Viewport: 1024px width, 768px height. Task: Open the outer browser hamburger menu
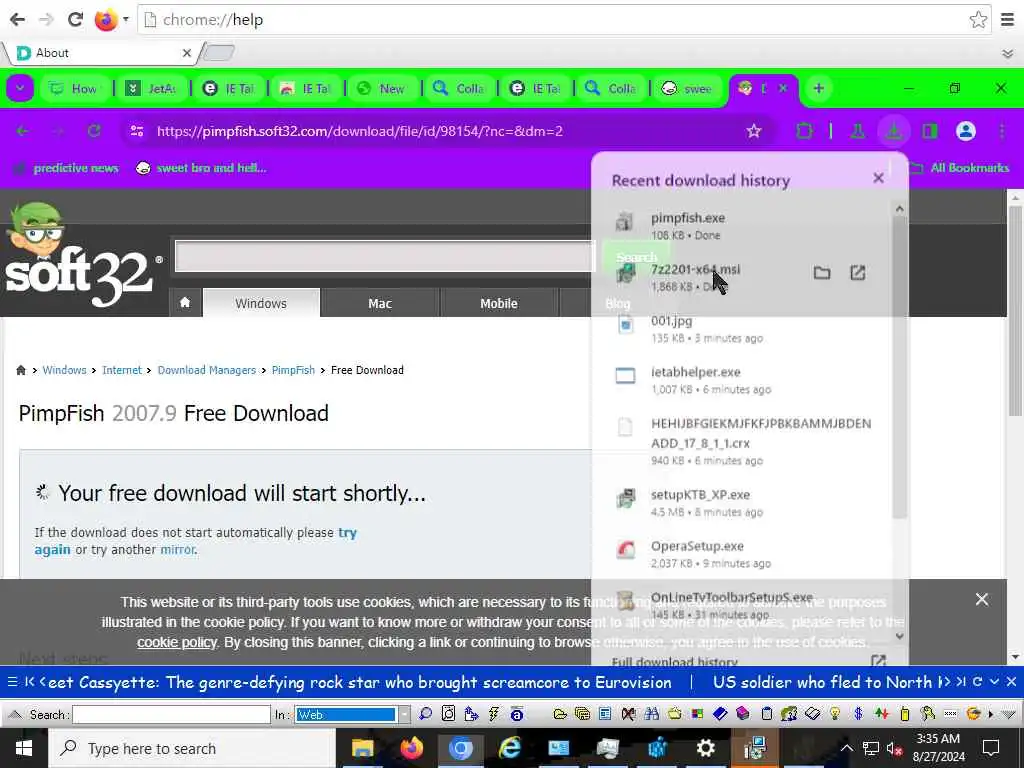coord(1008,20)
